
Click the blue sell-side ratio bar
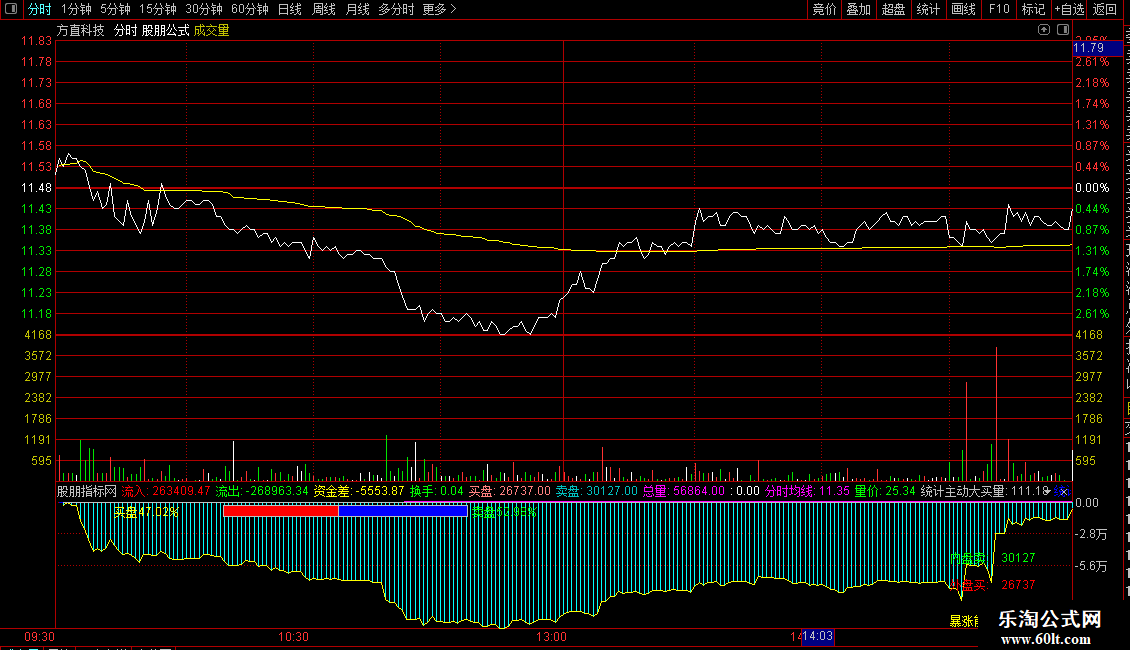click(403, 511)
